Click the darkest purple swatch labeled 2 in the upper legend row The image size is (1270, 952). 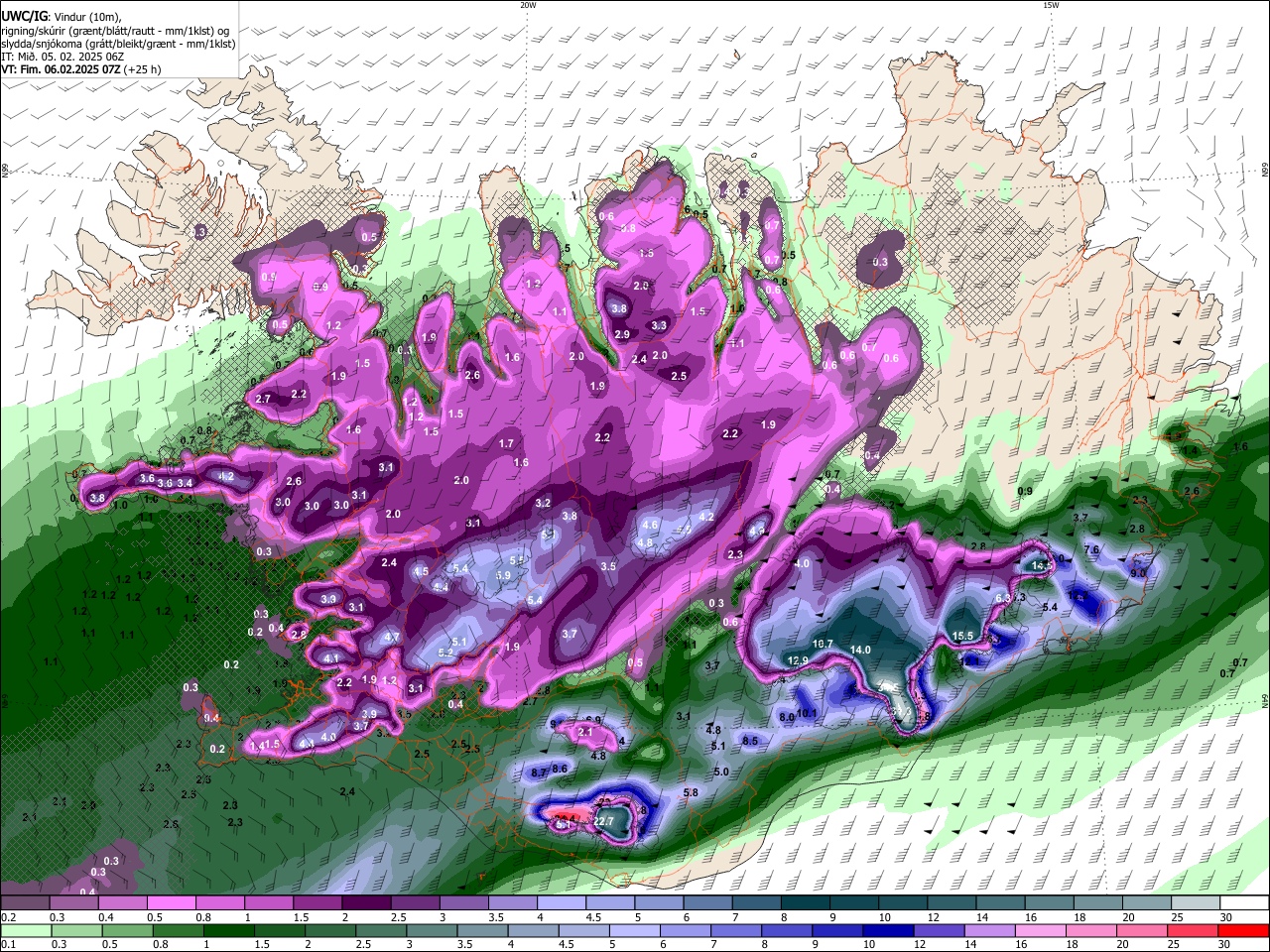click(366, 903)
